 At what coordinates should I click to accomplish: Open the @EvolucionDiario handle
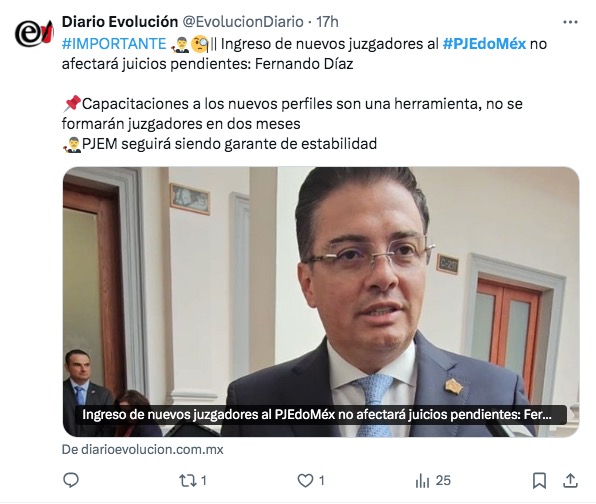(x=243, y=22)
